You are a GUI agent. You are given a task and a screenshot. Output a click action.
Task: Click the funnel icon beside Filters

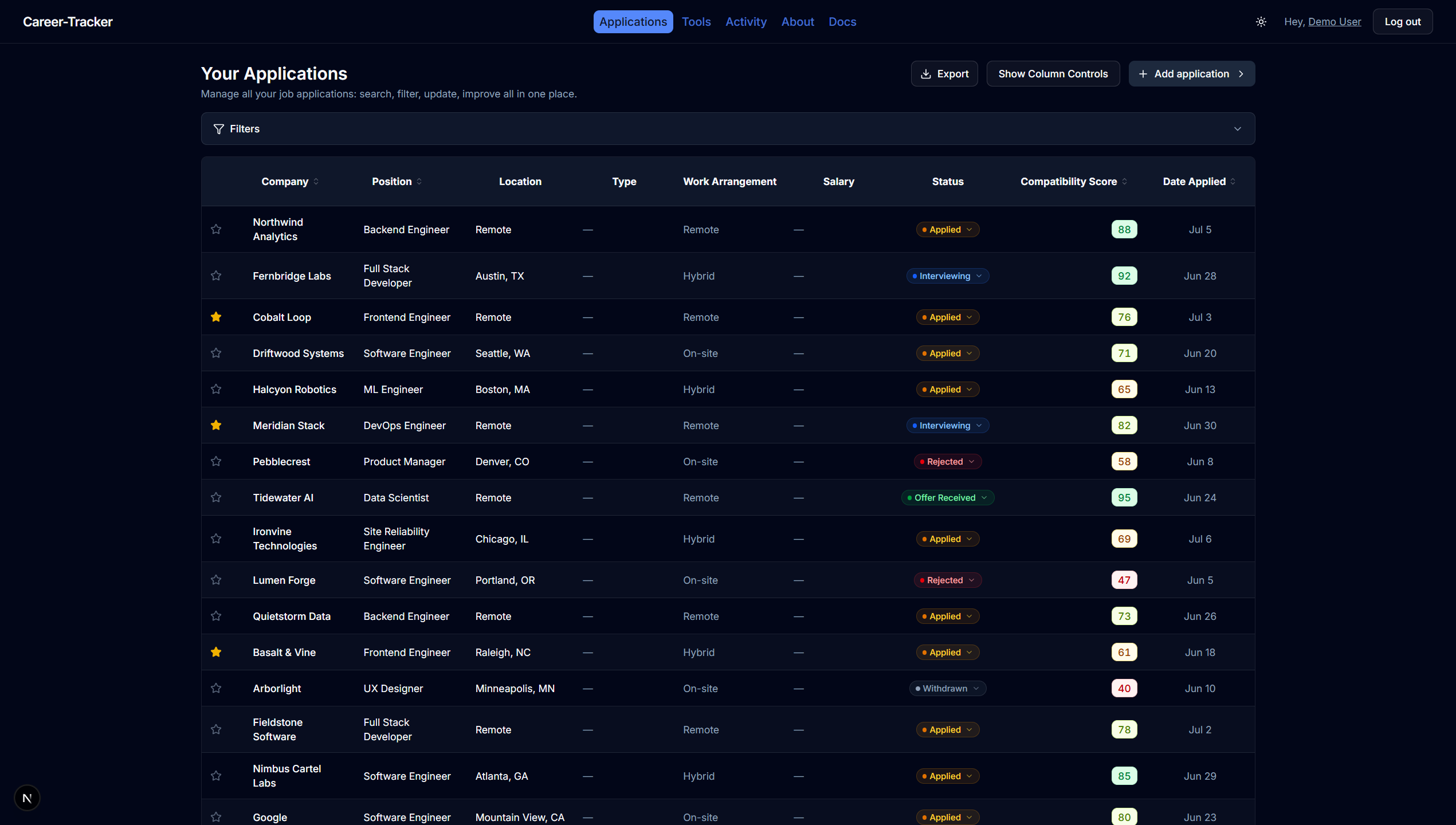(218, 129)
